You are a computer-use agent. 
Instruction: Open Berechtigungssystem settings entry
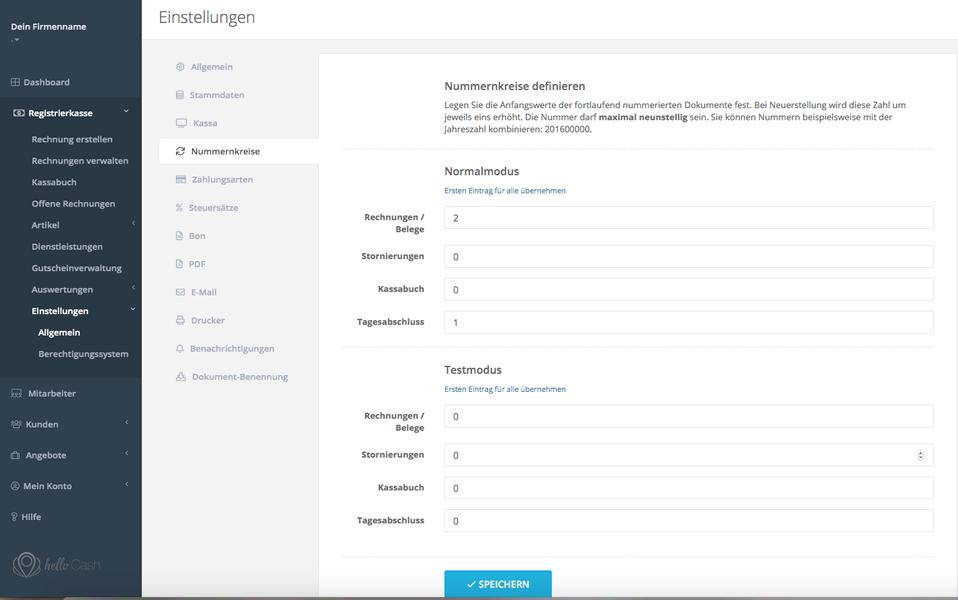pyautogui.click(x=83, y=354)
